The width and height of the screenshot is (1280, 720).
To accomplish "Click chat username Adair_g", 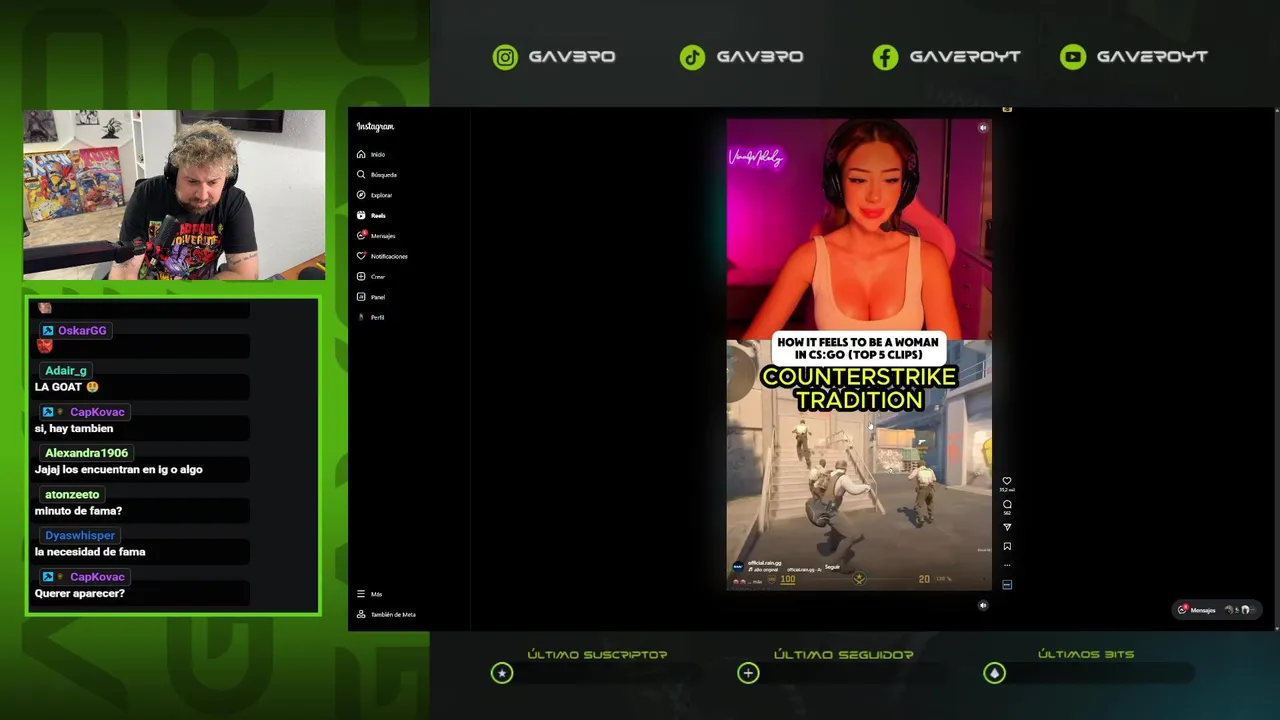I will pos(66,371).
